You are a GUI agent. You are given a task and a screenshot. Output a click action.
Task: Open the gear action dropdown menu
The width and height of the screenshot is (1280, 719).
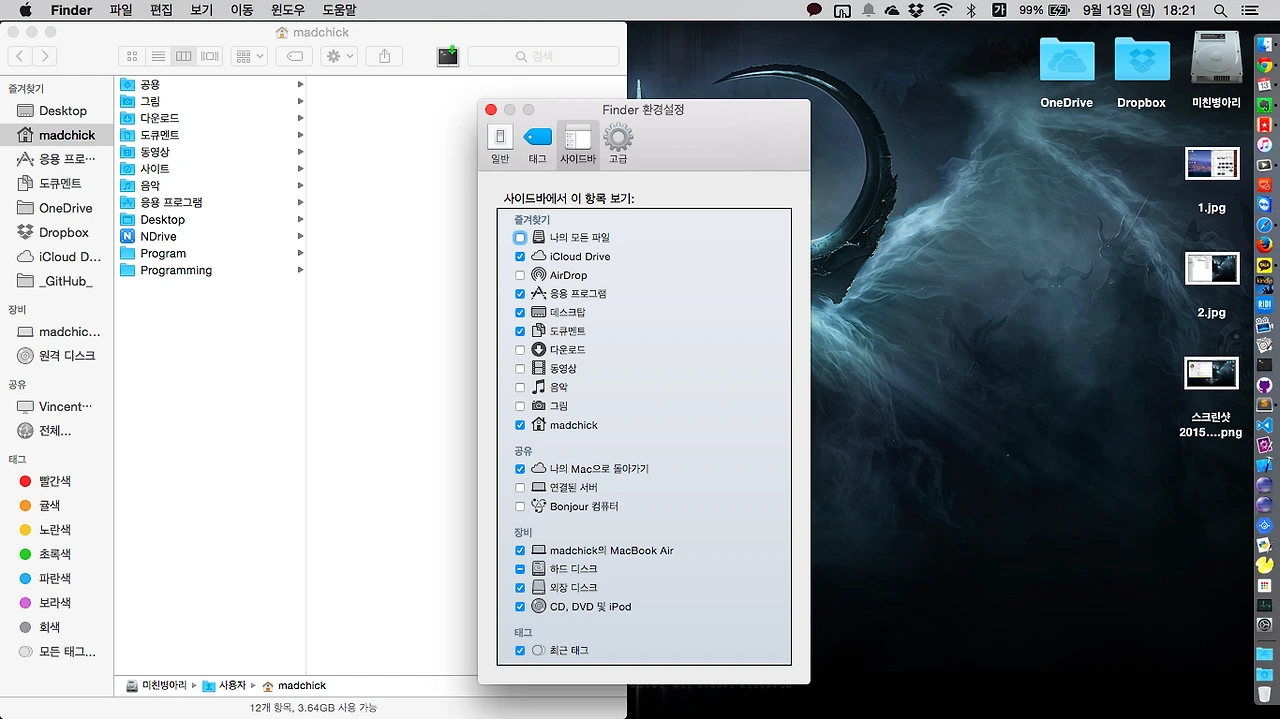(339, 57)
